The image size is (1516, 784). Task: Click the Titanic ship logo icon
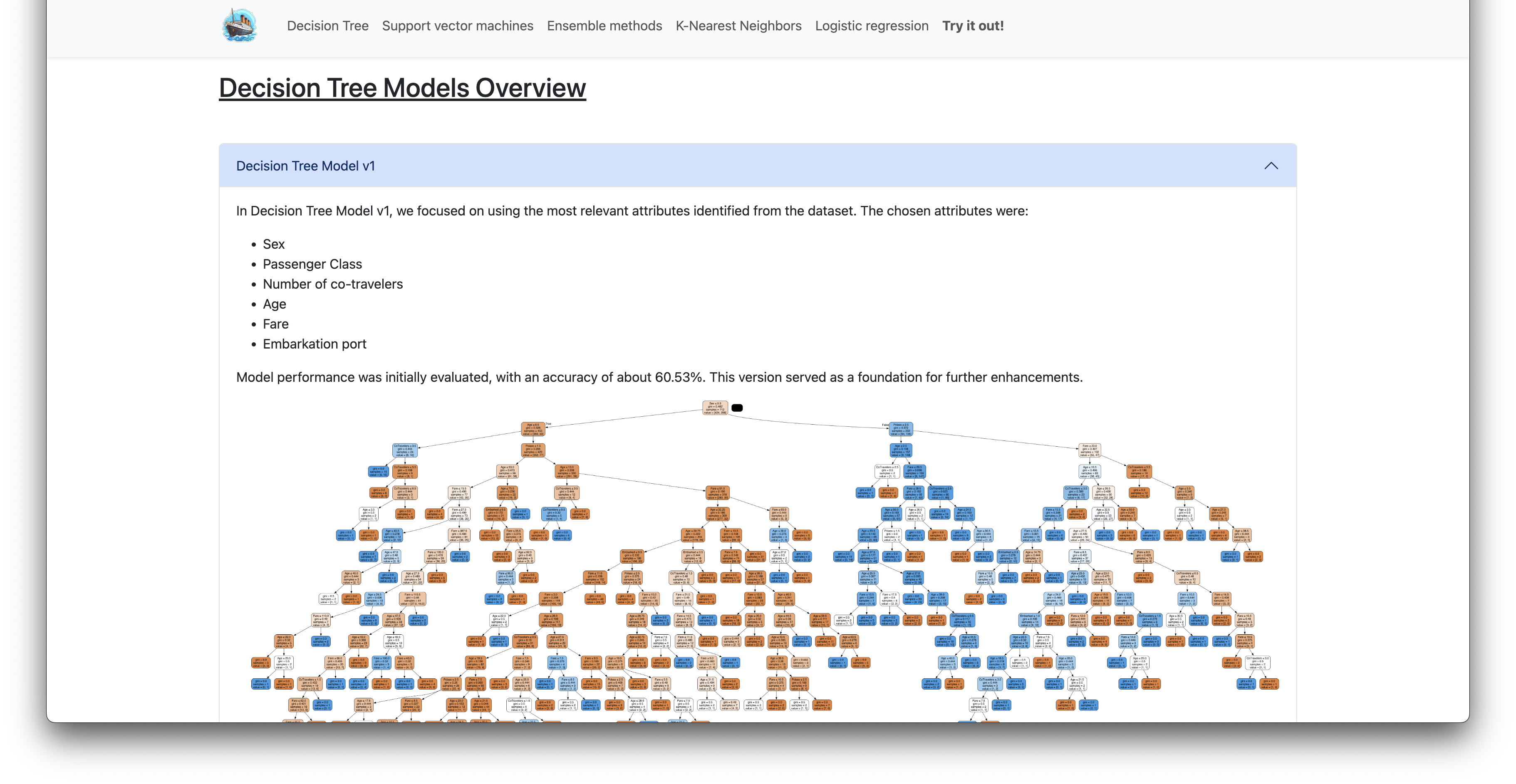tap(240, 25)
